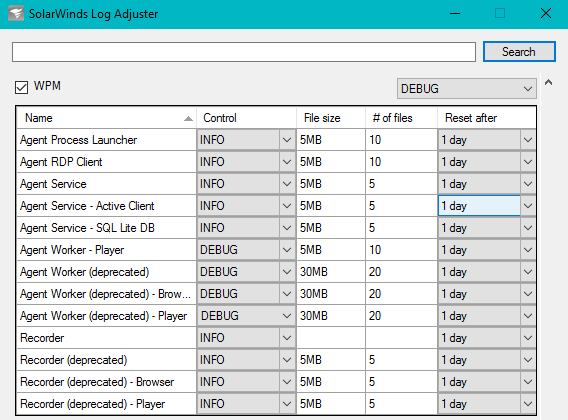Click # of files 20 for Agent Worker (deprecated) - Brow...

tap(401, 294)
